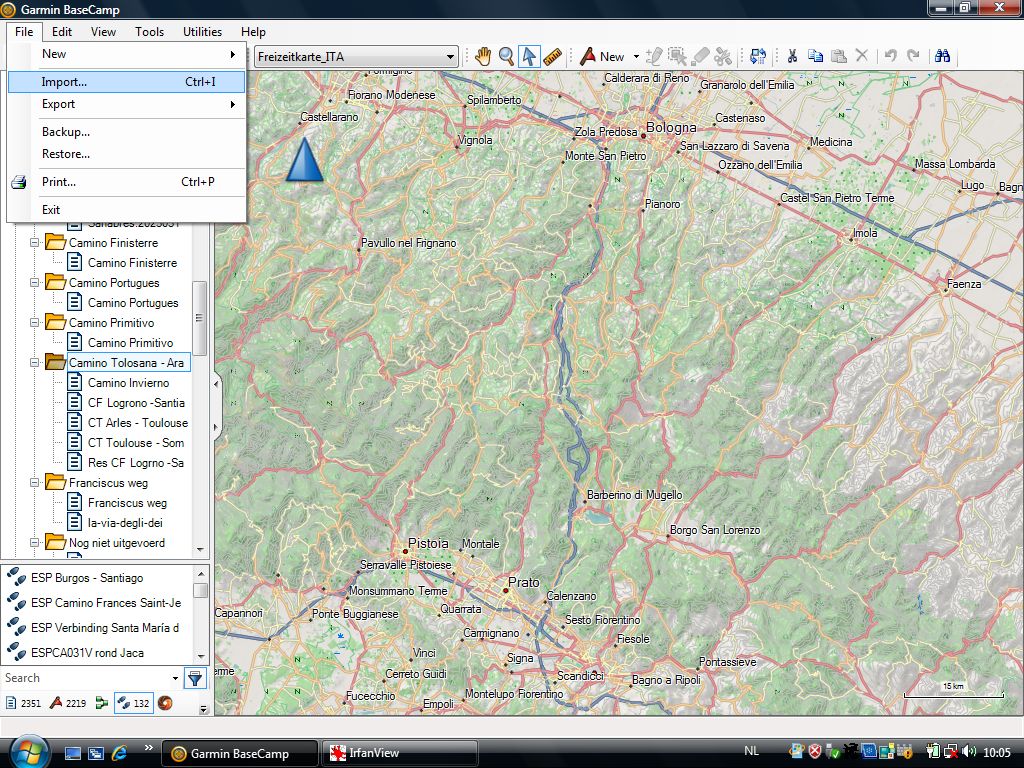Open the Internet Explorer taskbar icon

120,753
